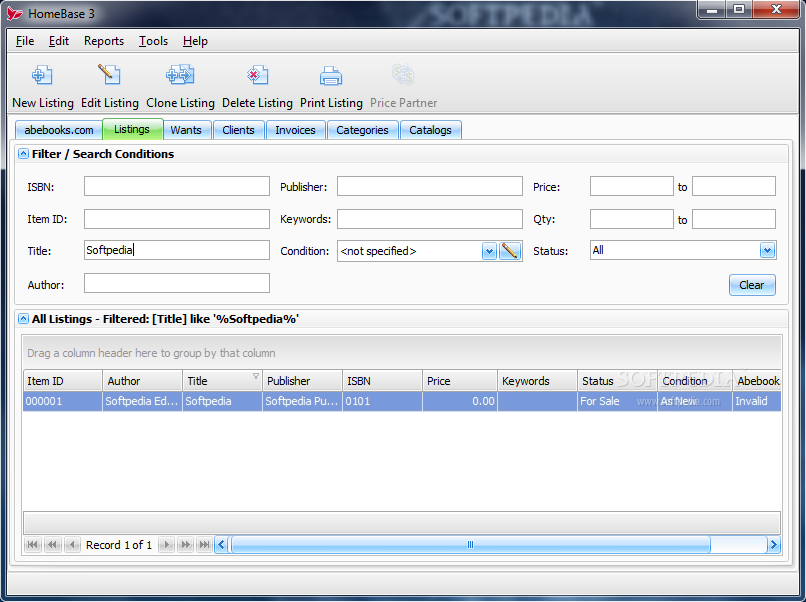The image size is (806, 602).
Task: Open the Reports menu
Action: (x=104, y=41)
